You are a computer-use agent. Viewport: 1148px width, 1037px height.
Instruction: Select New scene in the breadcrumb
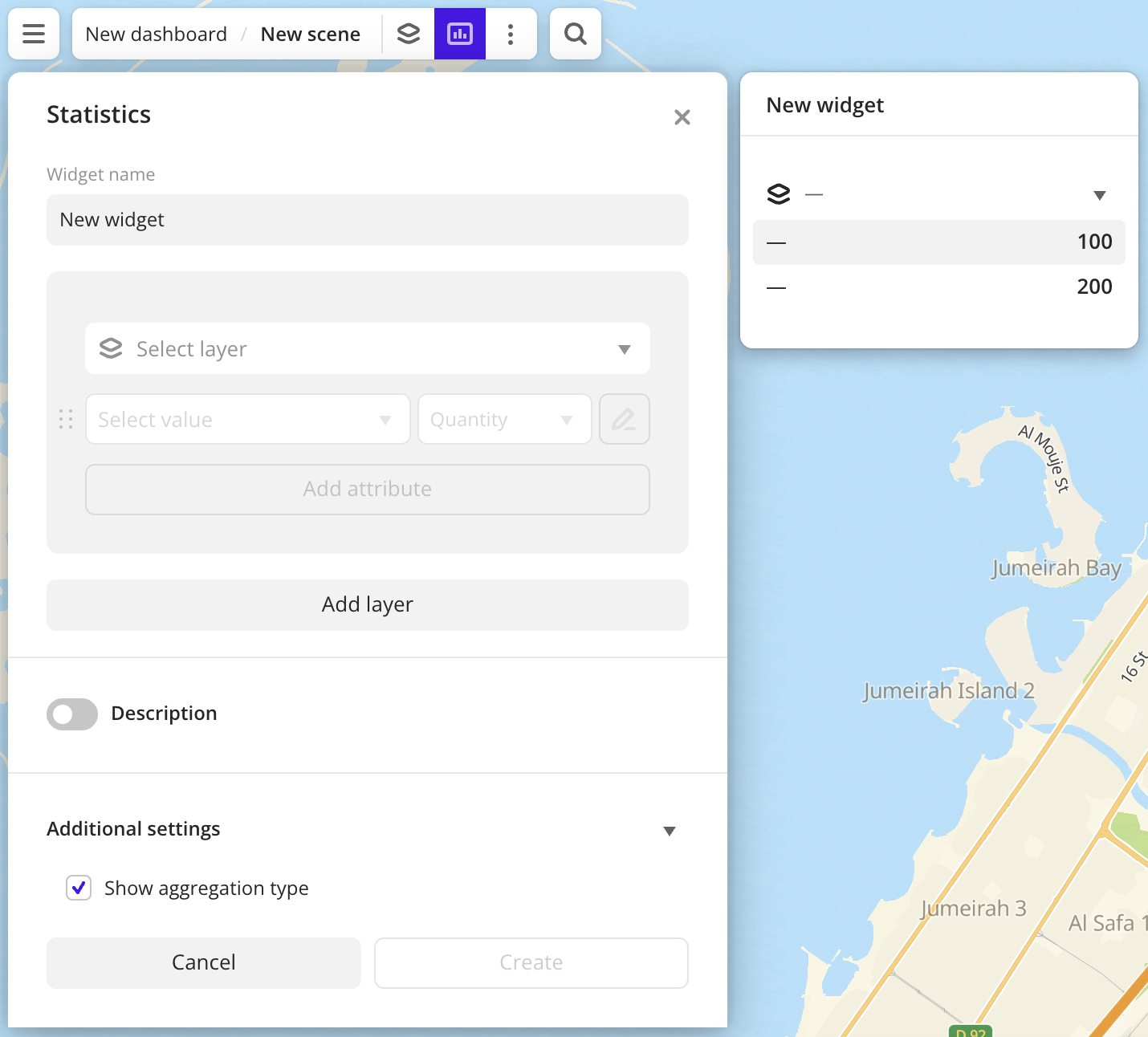tap(310, 34)
